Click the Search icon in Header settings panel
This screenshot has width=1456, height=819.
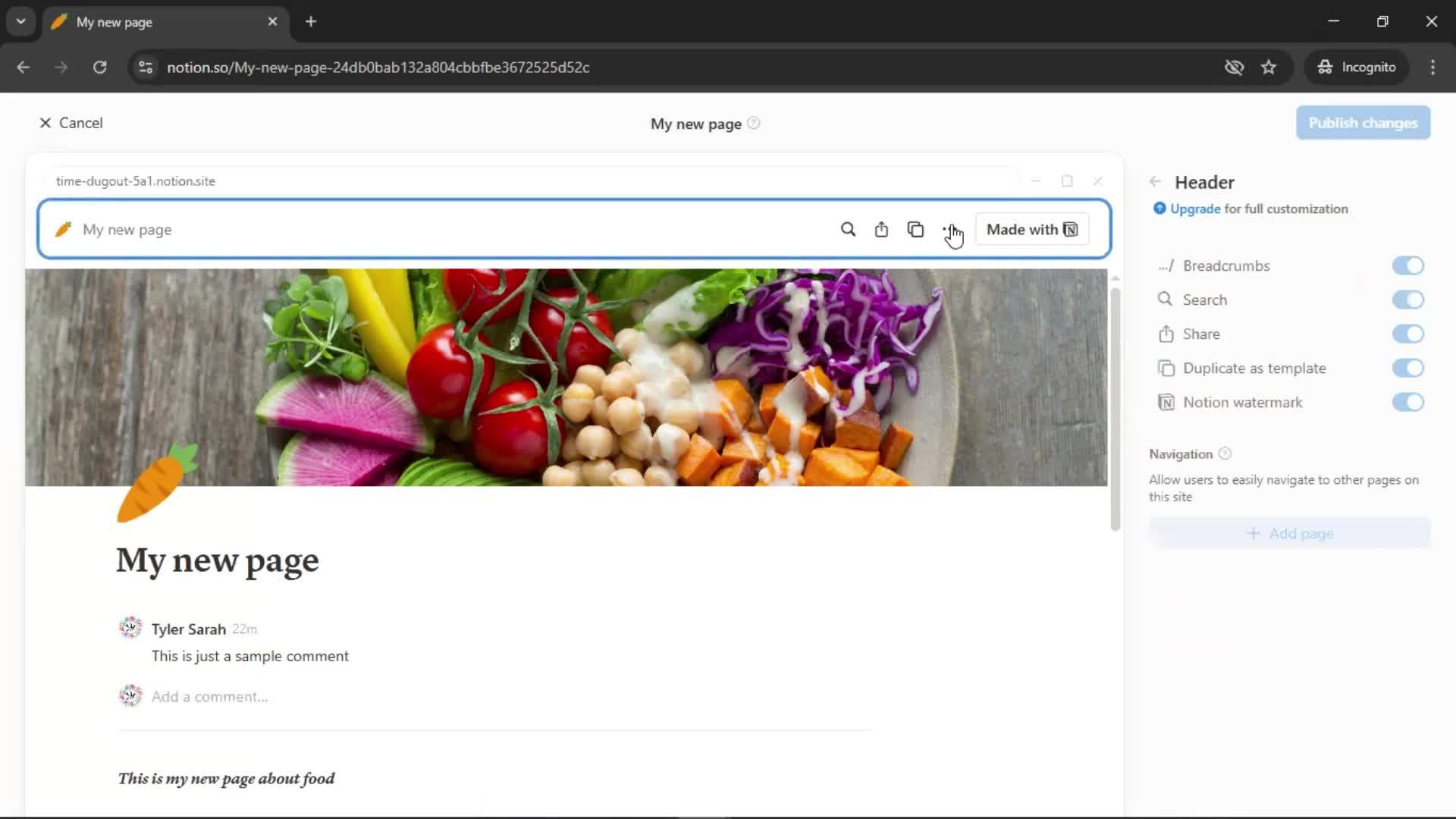pyautogui.click(x=1165, y=300)
